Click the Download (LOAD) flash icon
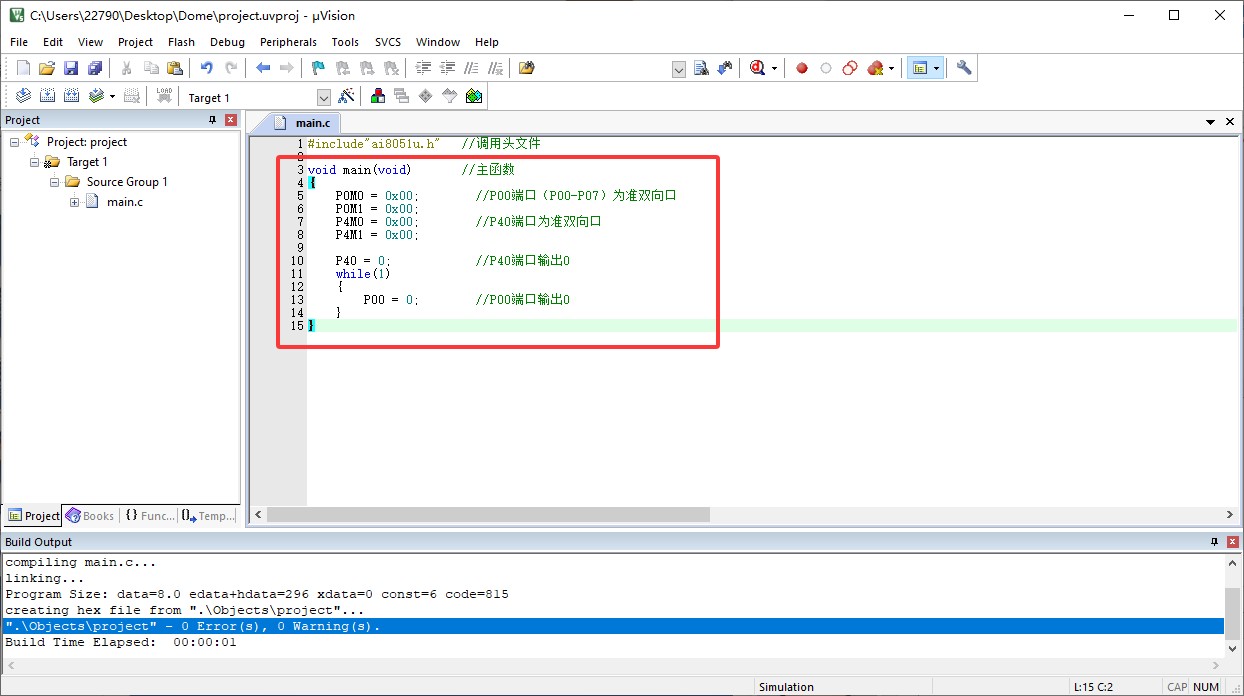The height and width of the screenshot is (696, 1244). [x=164, y=96]
